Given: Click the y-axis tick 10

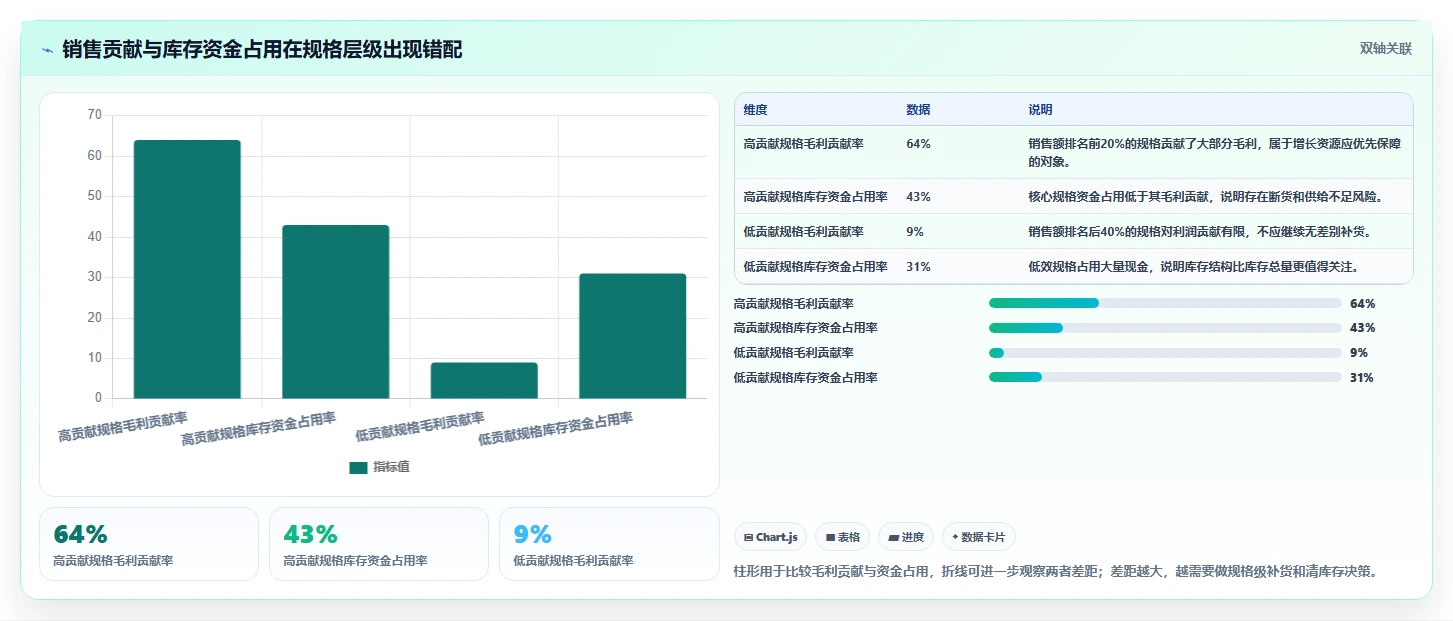Looking at the screenshot, I should [95, 358].
